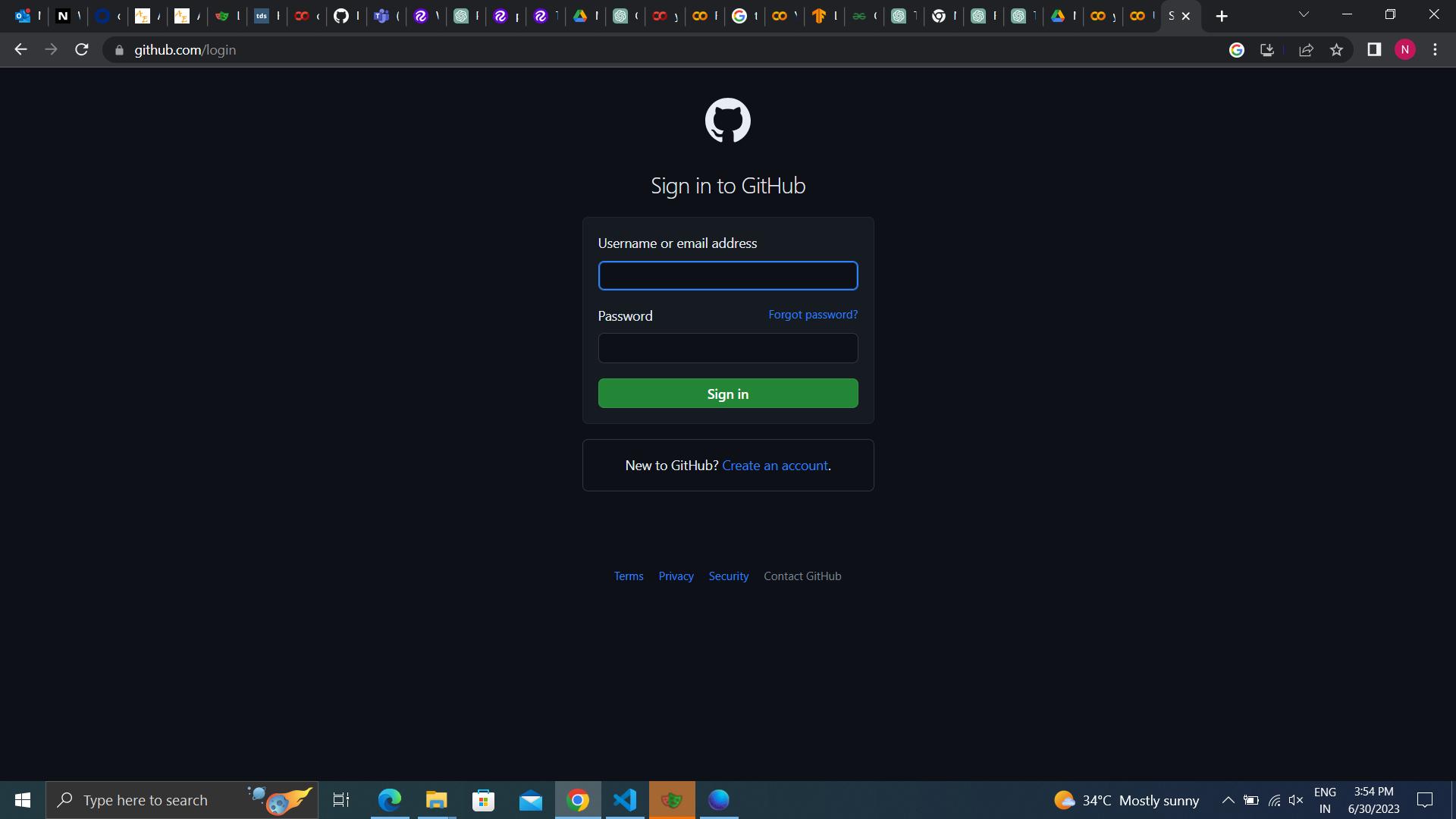Click the Forgot password? link
The width and height of the screenshot is (1456, 819).
[813, 315]
